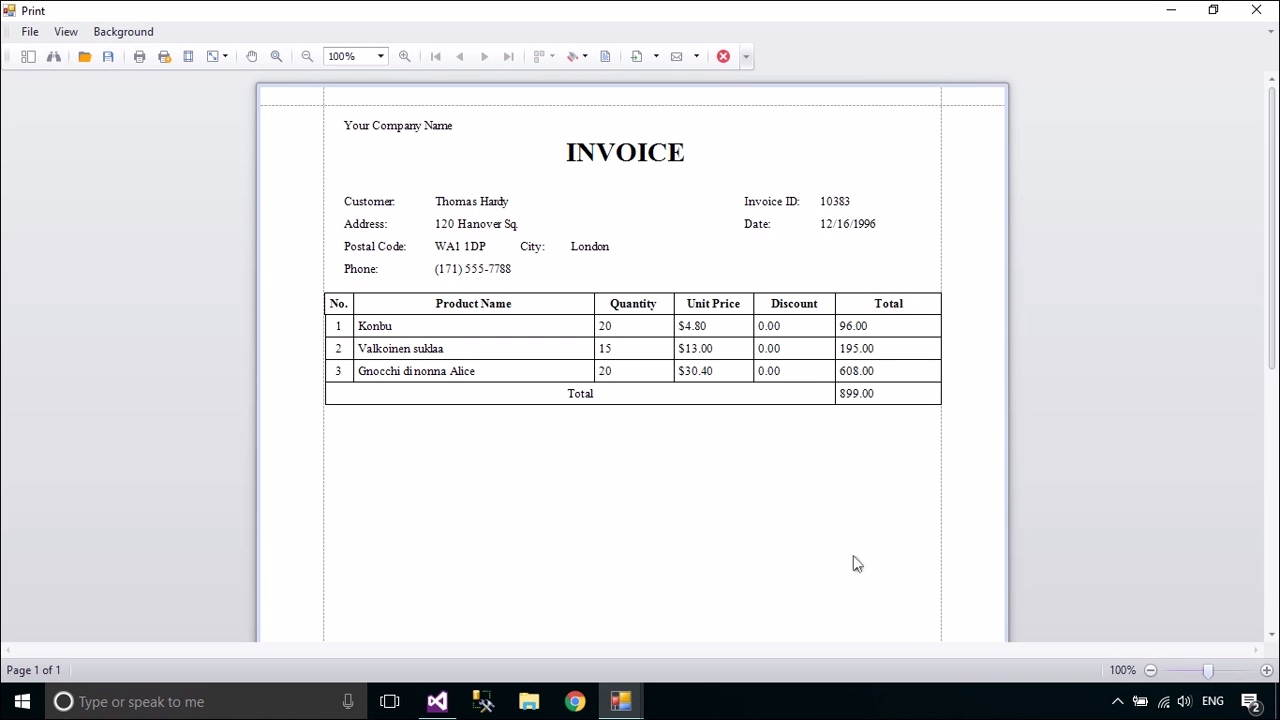
Task: Click the Invoice ID value 10383
Action: 835,202
